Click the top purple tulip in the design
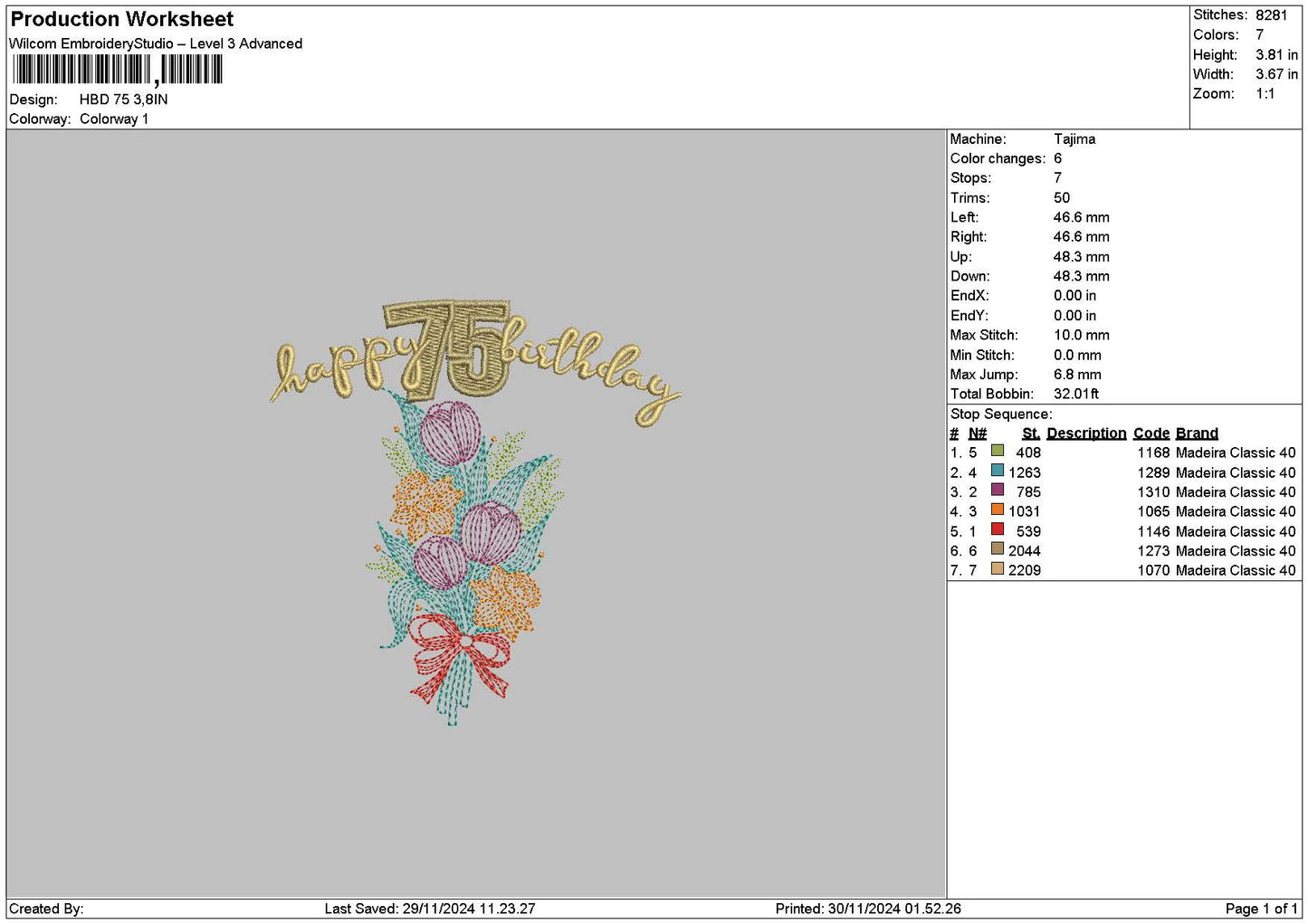The width and height of the screenshot is (1308, 924). pos(450,433)
